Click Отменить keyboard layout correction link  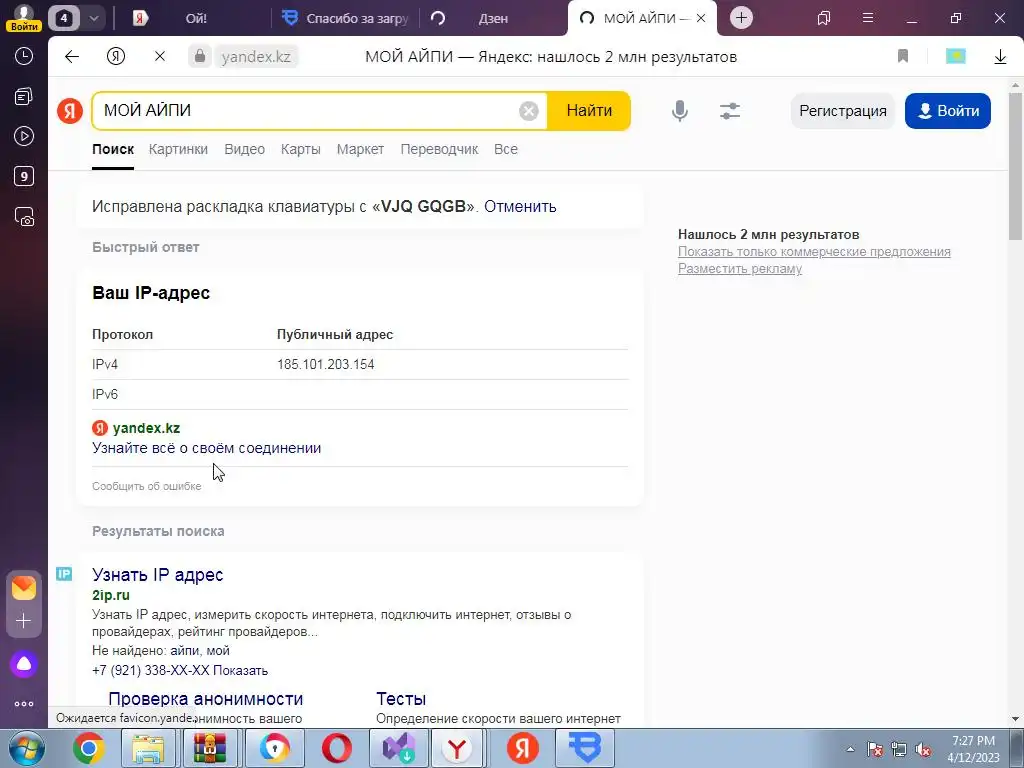tap(520, 206)
